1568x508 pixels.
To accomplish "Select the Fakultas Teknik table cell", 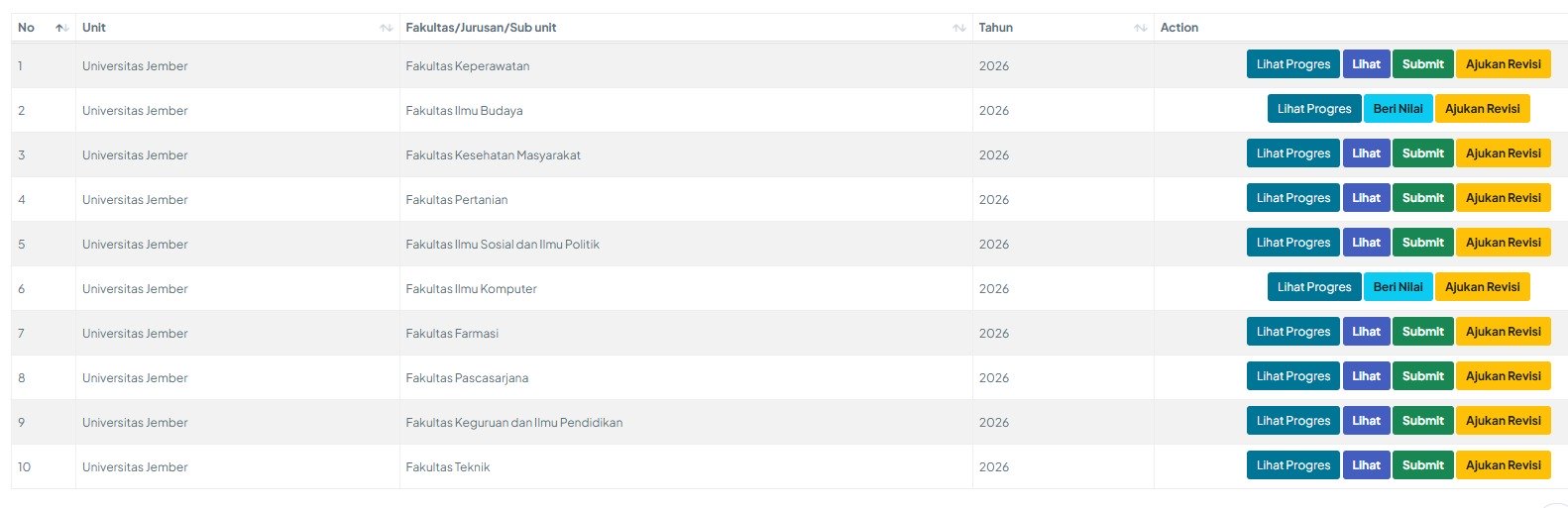I will point(448,467).
